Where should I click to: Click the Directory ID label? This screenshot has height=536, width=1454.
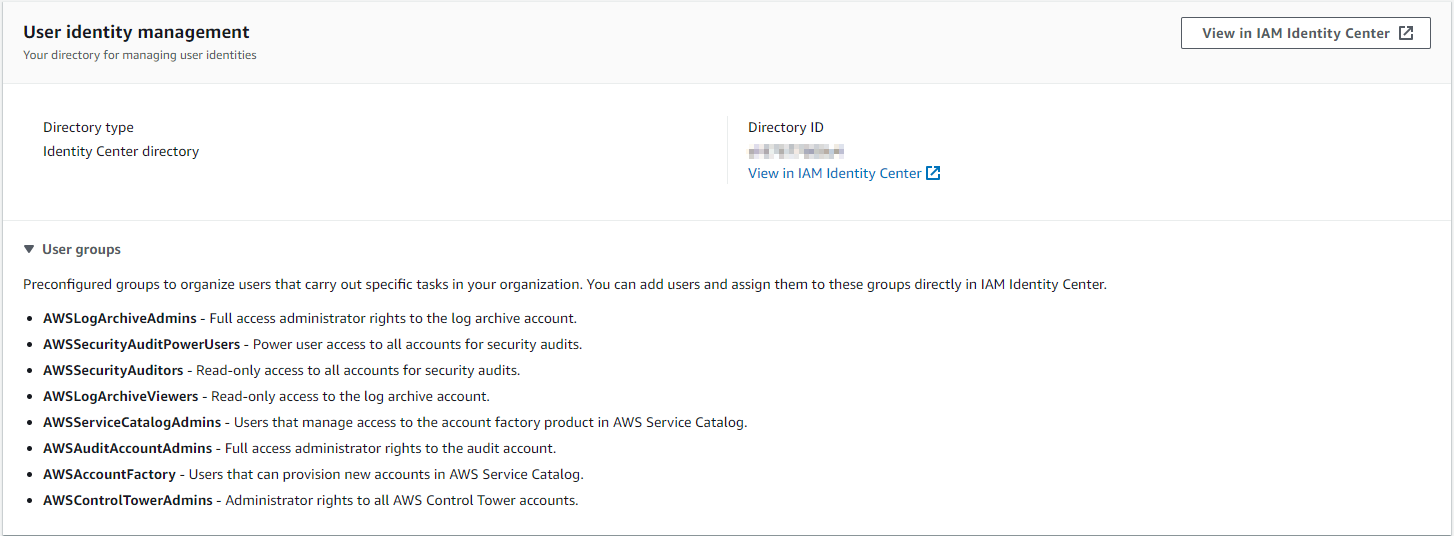pos(786,127)
